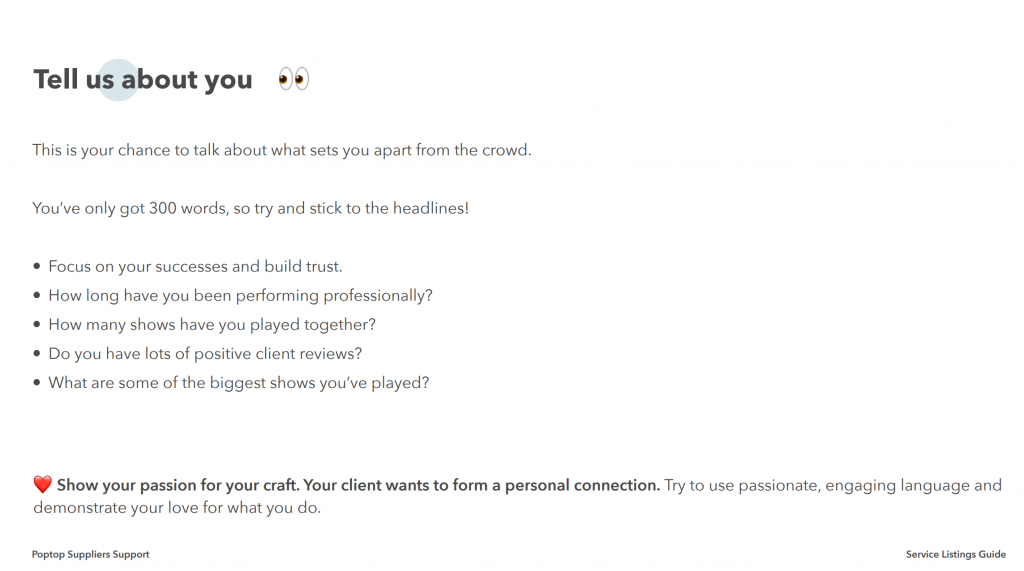Click the red heart emoji
Screen dimensions: 1024x571
pyautogui.click(x=42, y=485)
